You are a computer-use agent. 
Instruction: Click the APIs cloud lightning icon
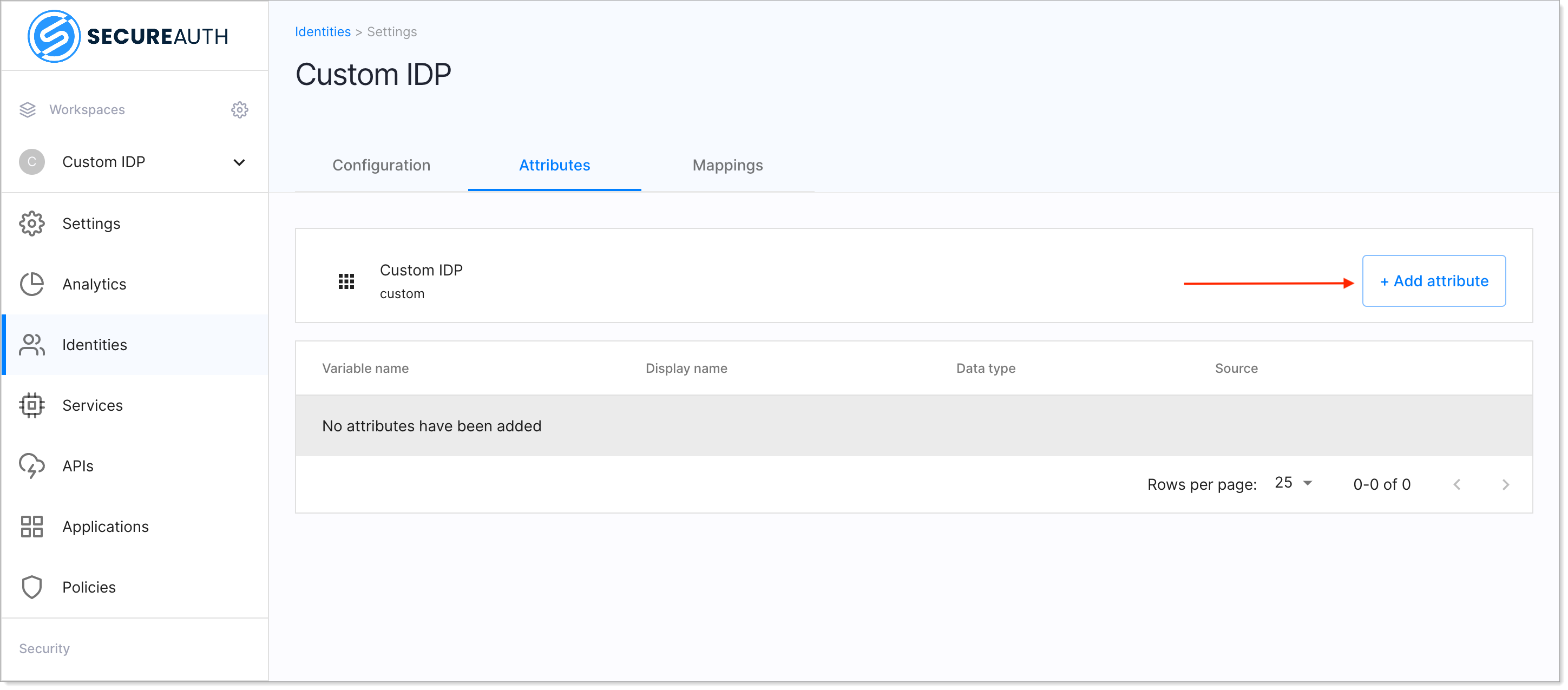pyautogui.click(x=31, y=466)
